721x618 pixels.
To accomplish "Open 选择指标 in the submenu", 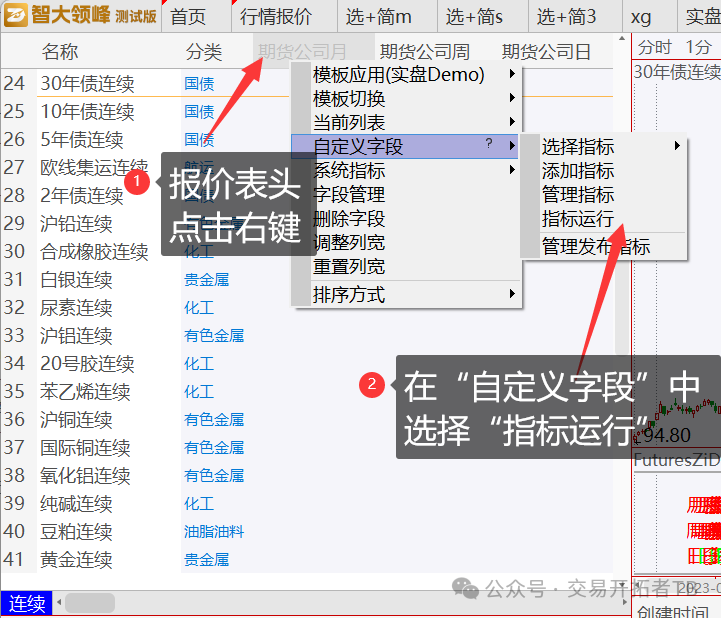I will click(x=604, y=147).
